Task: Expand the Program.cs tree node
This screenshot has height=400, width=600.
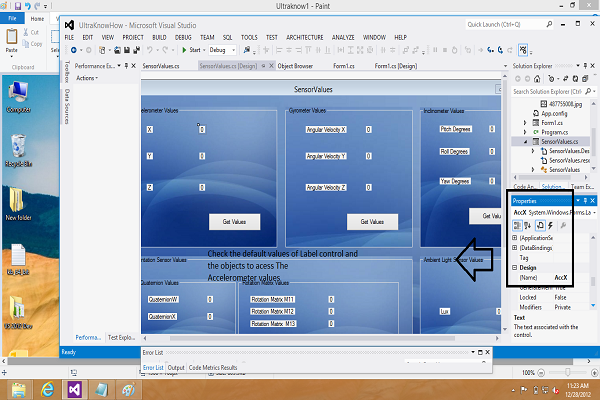Action: [525, 132]
